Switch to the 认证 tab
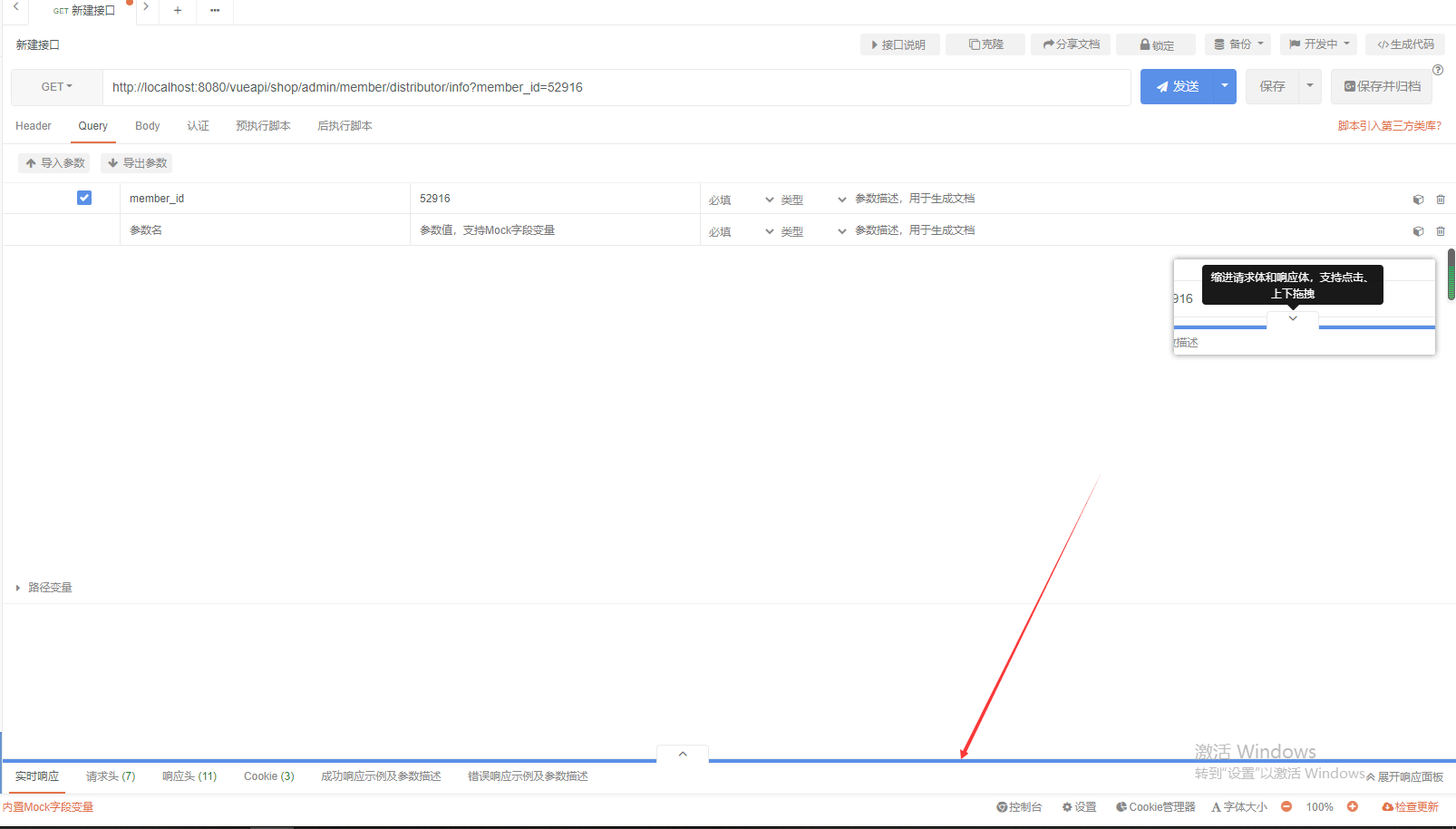The width and height of the screenshot is (1456, 829). (199, 126)
